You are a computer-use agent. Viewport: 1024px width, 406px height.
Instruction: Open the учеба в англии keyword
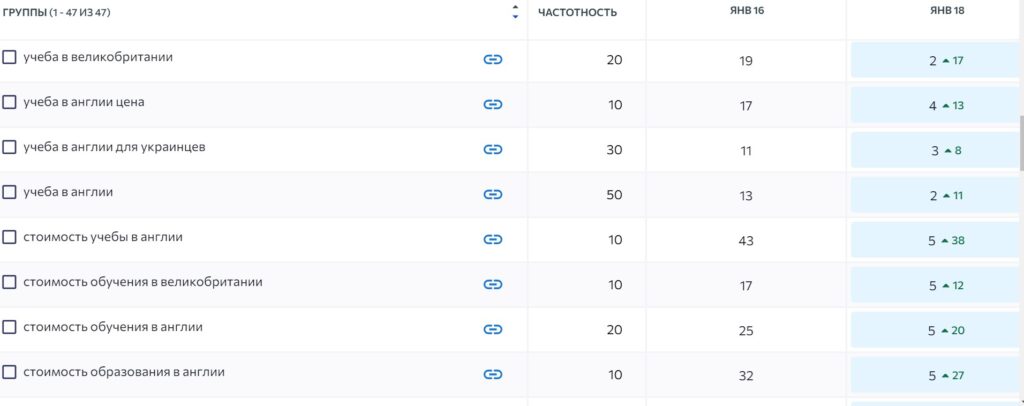click(x=68, y=193)
